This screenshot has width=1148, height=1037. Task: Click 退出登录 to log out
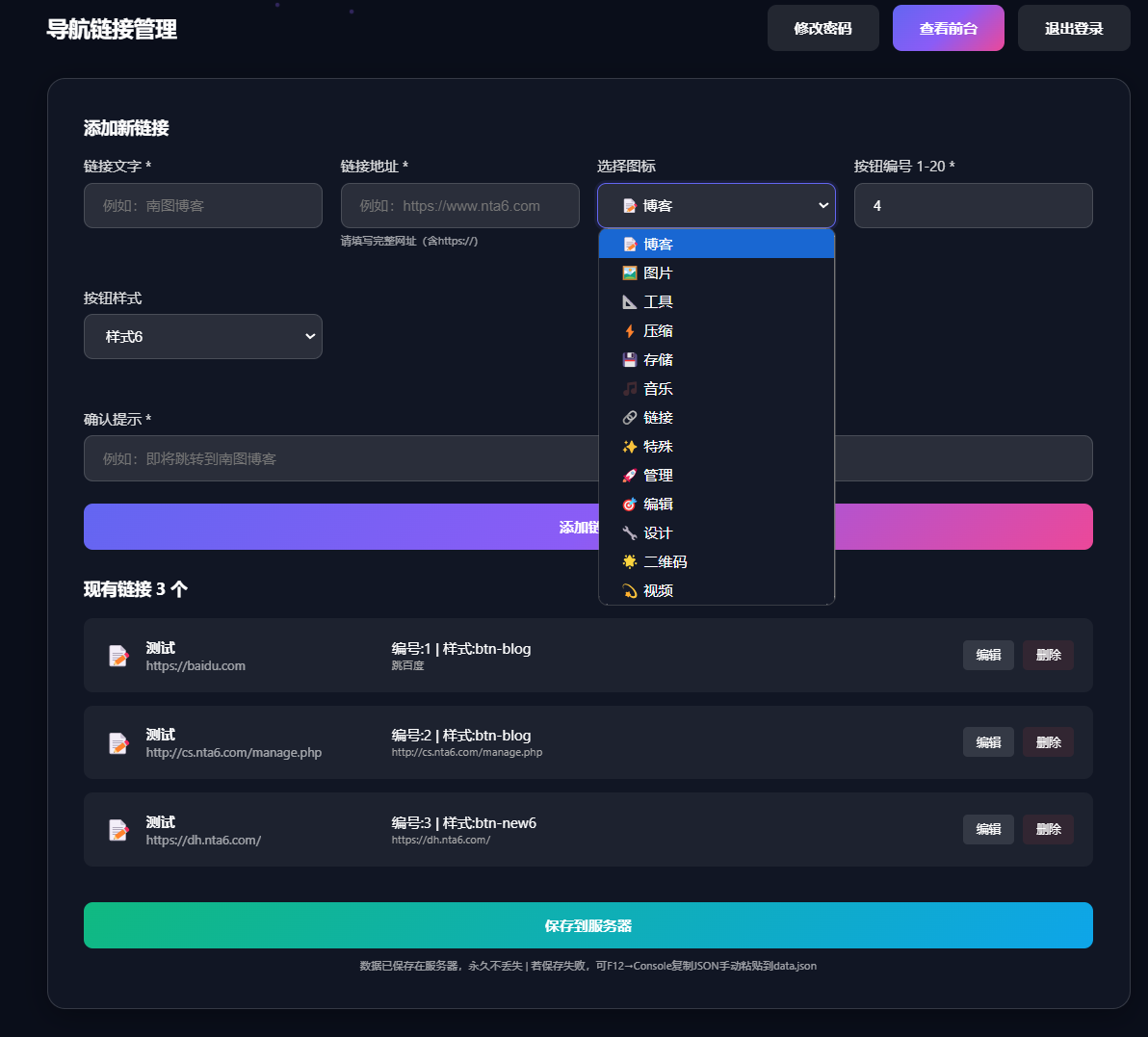pyautogui.click(x=1073, y=28)
